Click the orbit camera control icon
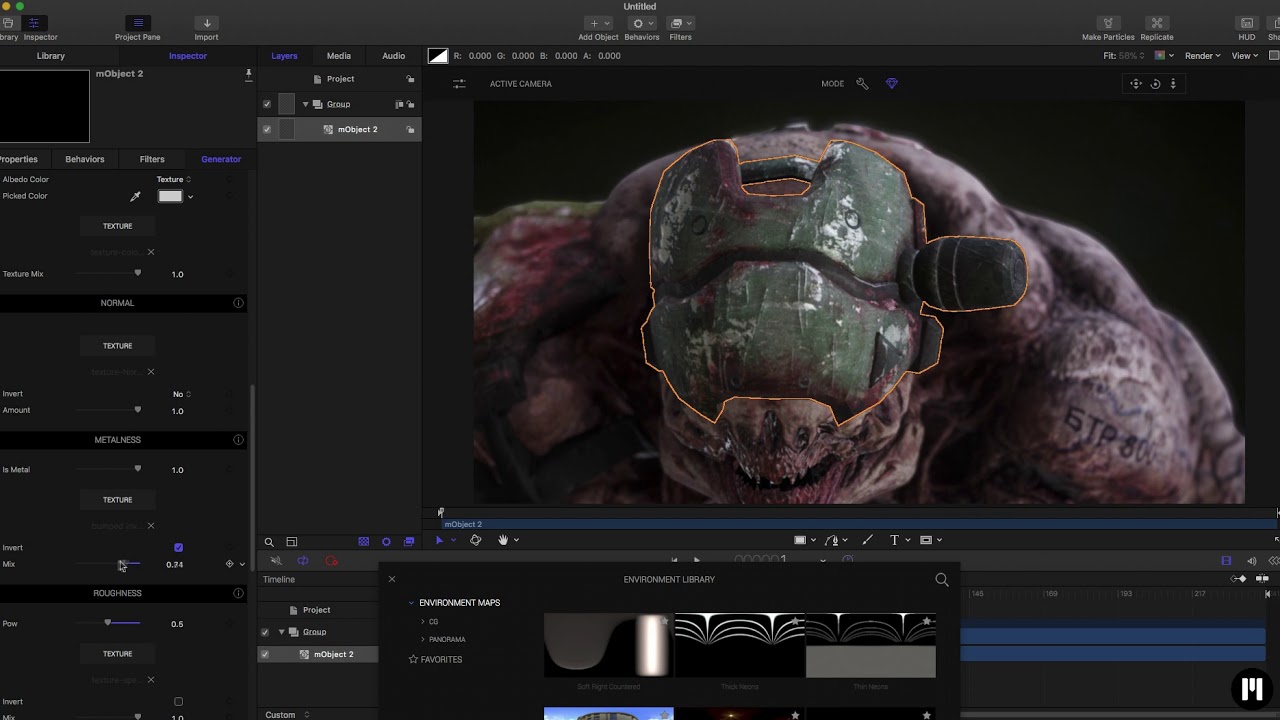1280x720 pixels. 1155,84
